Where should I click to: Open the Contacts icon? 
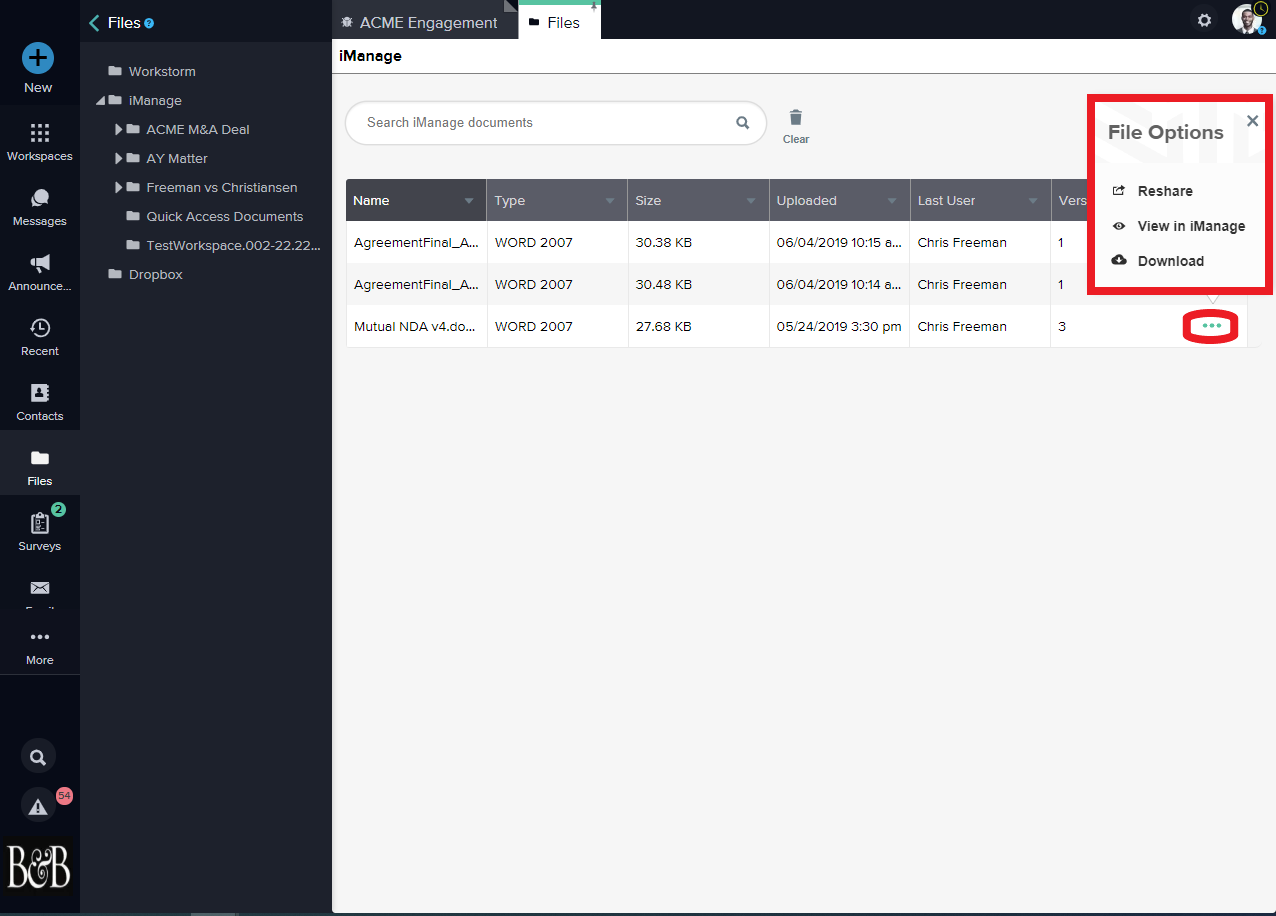(40, 393)
